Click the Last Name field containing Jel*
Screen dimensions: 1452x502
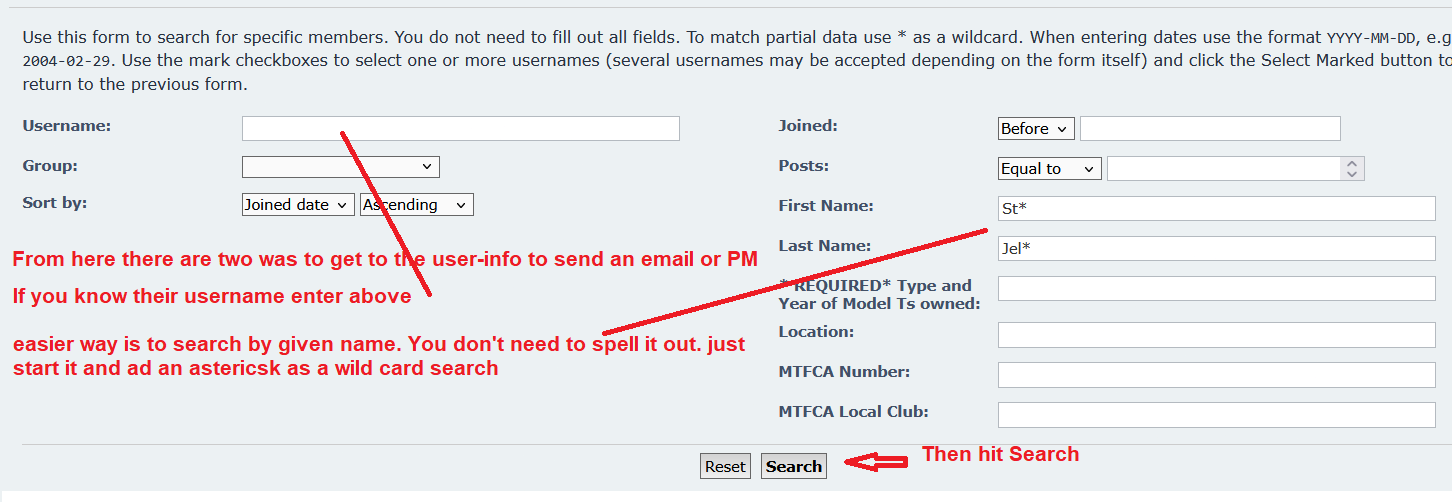[1216, 248]
